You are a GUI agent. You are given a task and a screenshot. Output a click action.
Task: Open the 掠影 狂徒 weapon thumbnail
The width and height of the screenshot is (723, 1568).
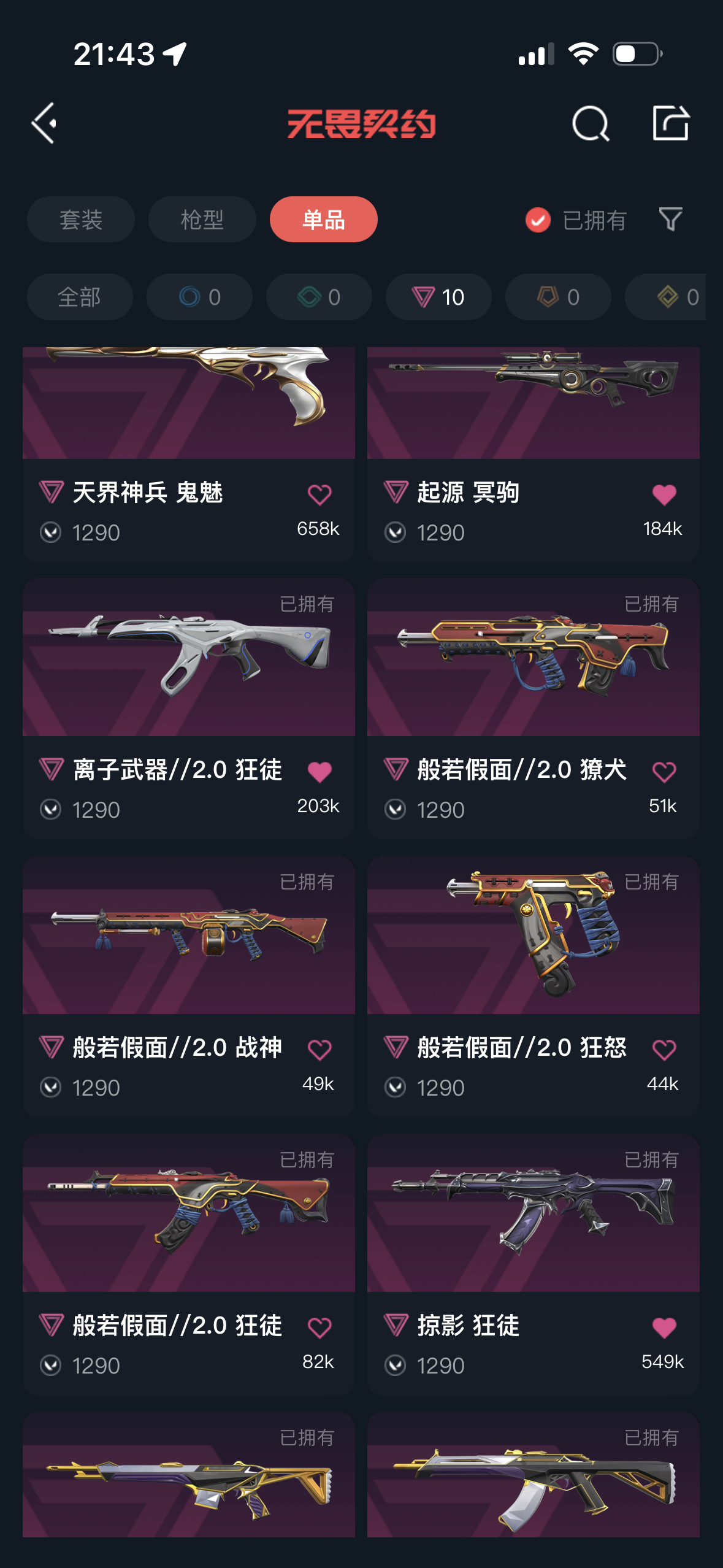(534, 1213)
